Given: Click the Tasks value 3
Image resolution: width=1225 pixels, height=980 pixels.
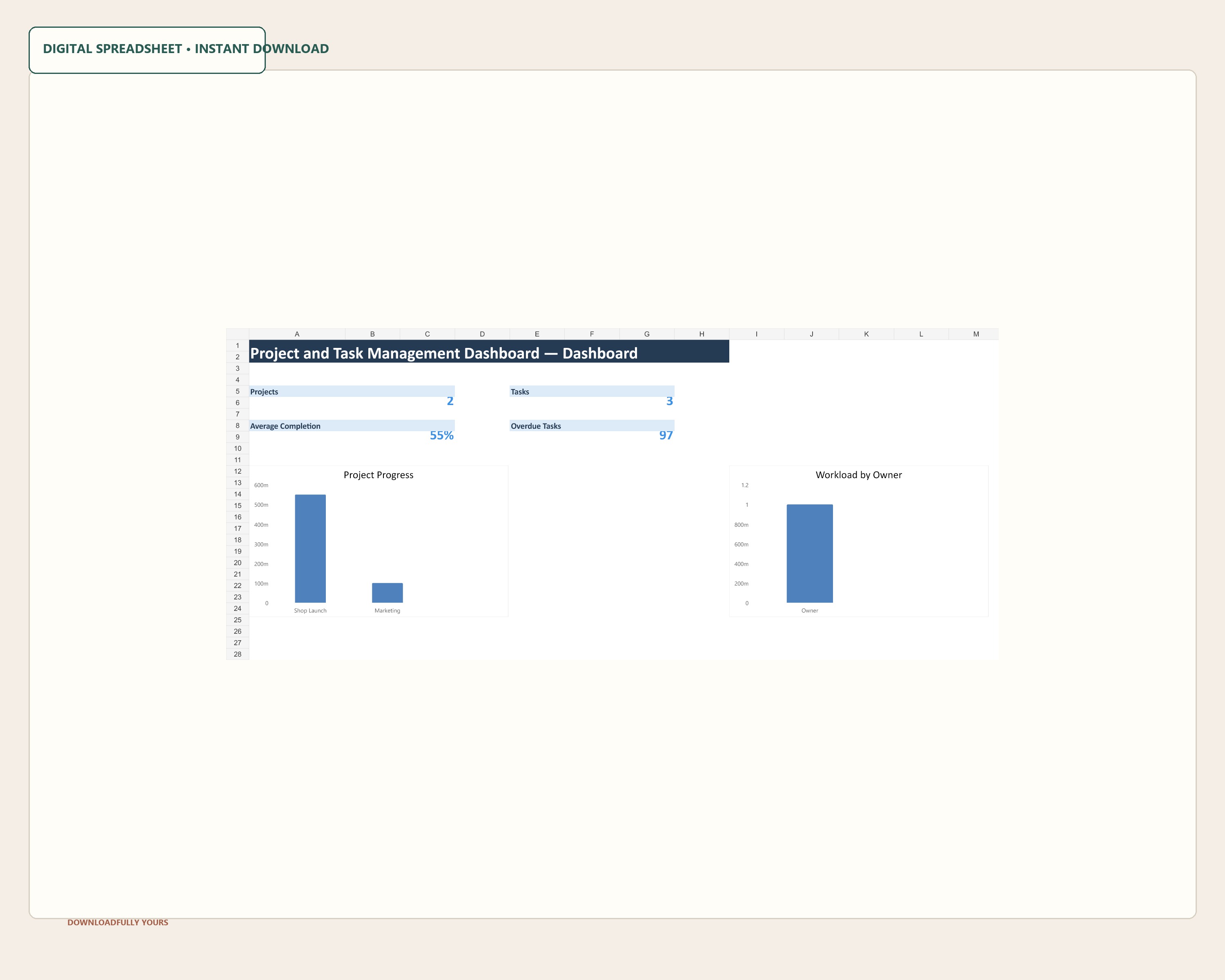Looking at the screenshot, I should [x=669, y=401].
